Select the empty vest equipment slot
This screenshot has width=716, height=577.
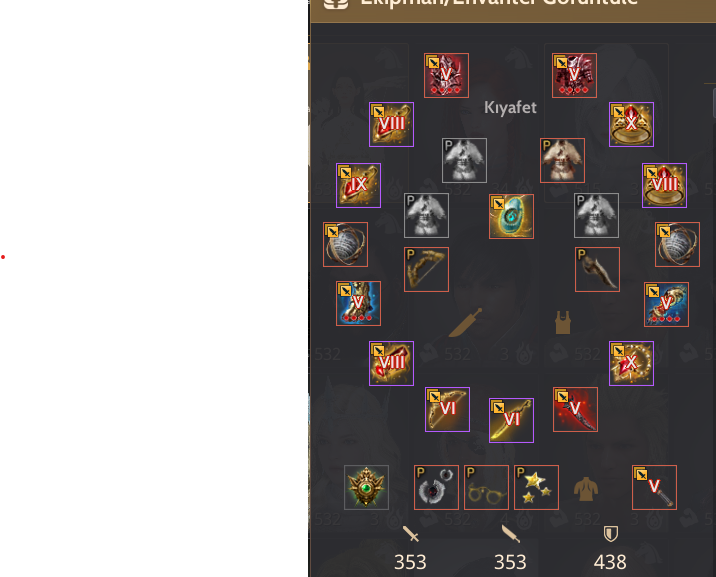[x=563, y=323]
